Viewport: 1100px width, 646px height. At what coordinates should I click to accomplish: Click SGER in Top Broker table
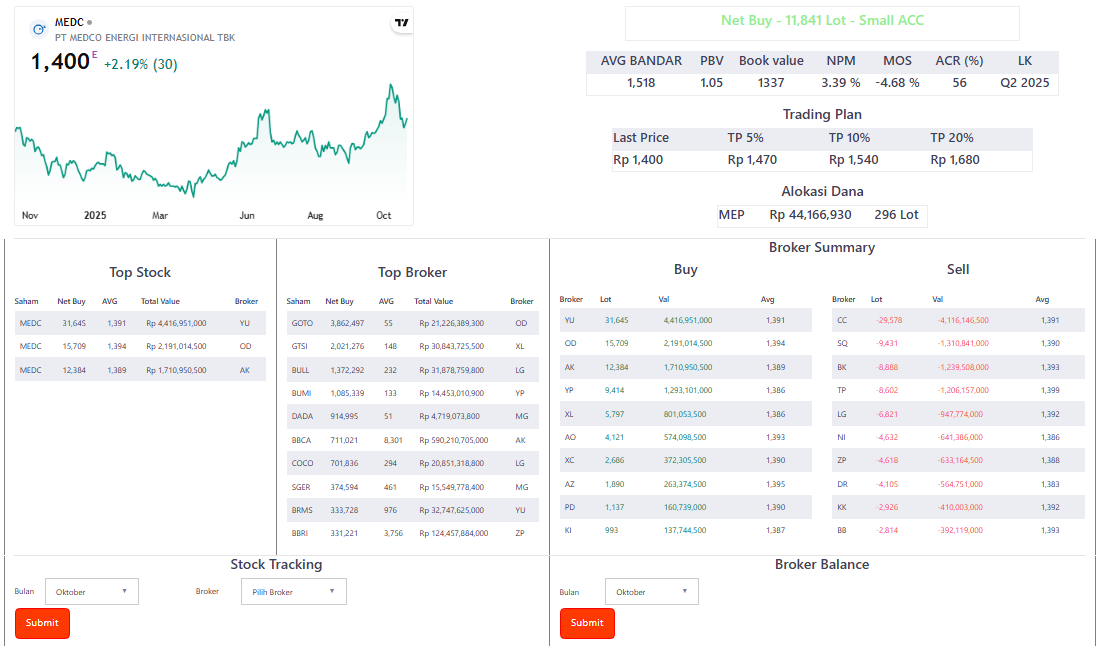click(301, 487)
